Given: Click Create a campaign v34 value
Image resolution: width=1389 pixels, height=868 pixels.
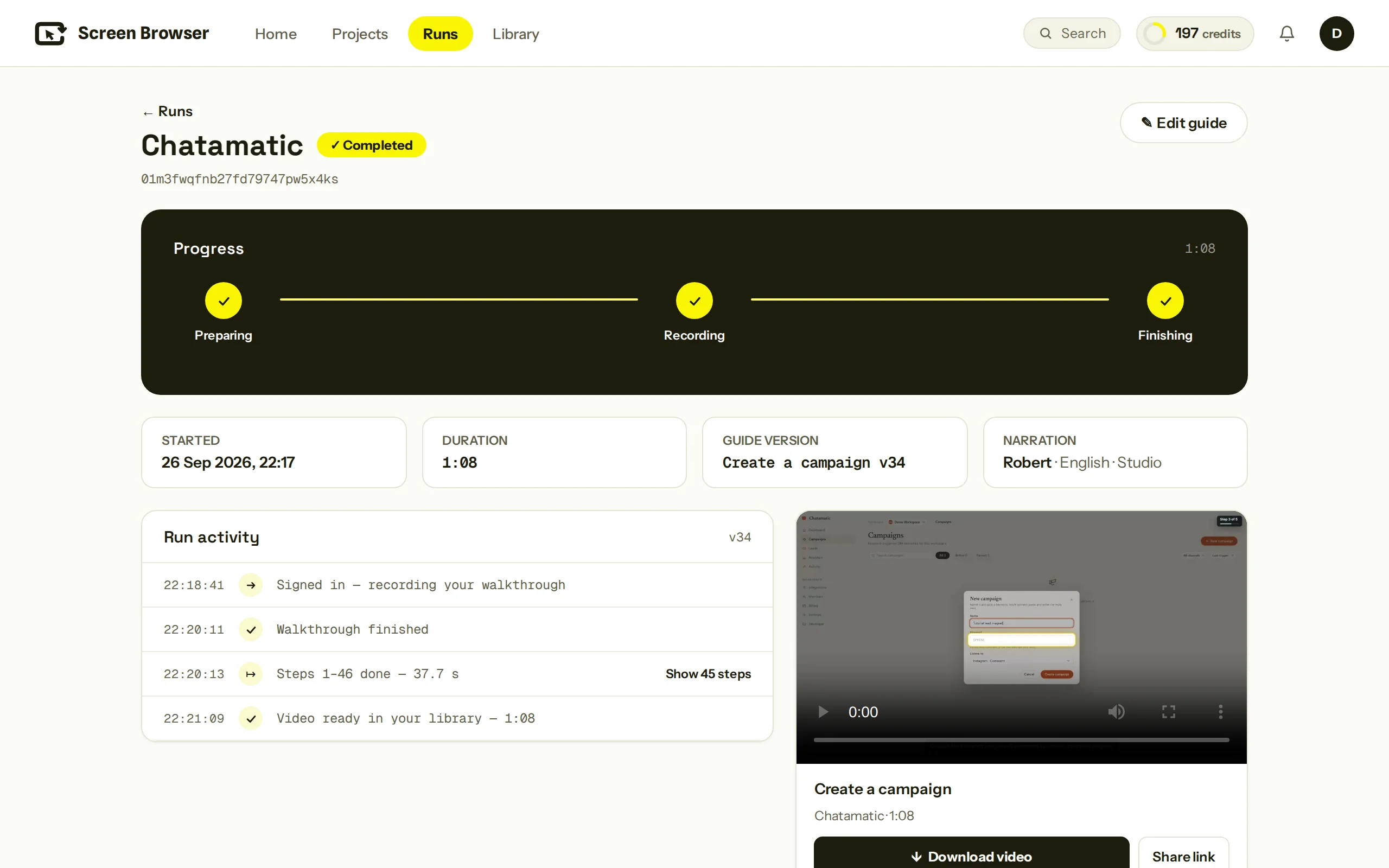Looking at the screenshot, I should [x=813, y=463].
